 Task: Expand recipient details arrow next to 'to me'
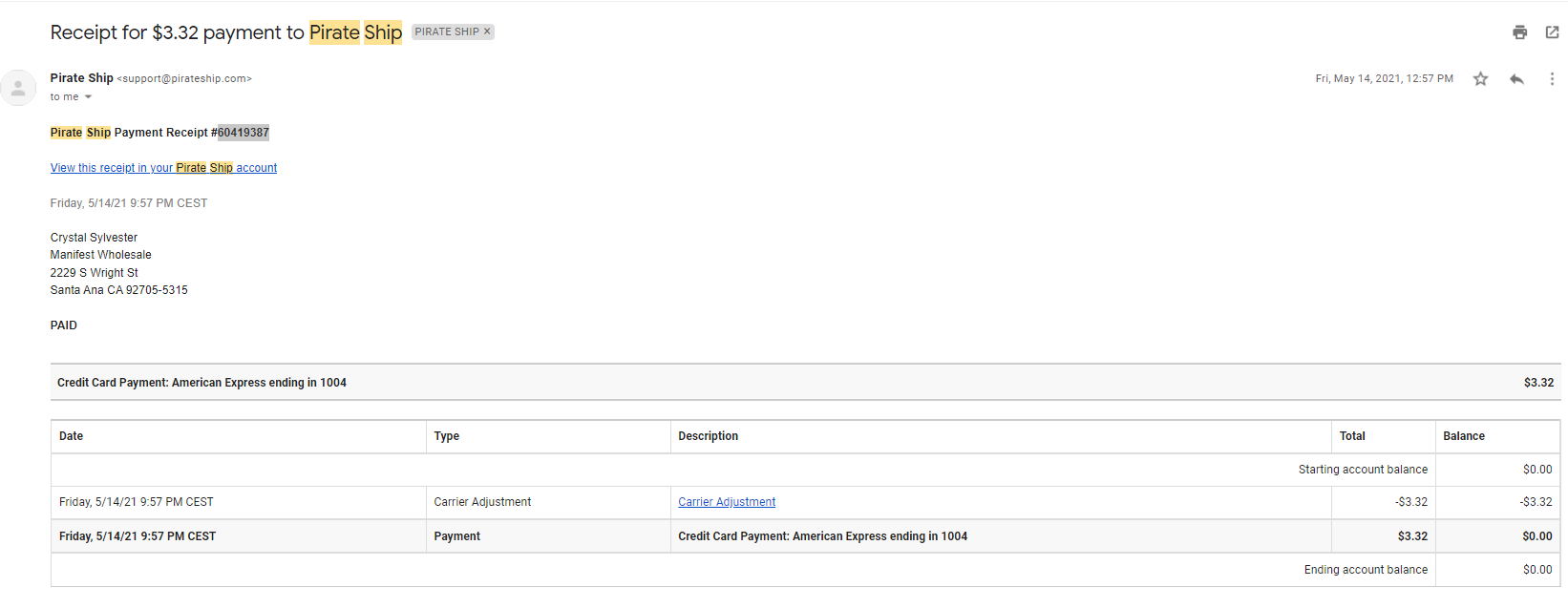tap(88, 97)
